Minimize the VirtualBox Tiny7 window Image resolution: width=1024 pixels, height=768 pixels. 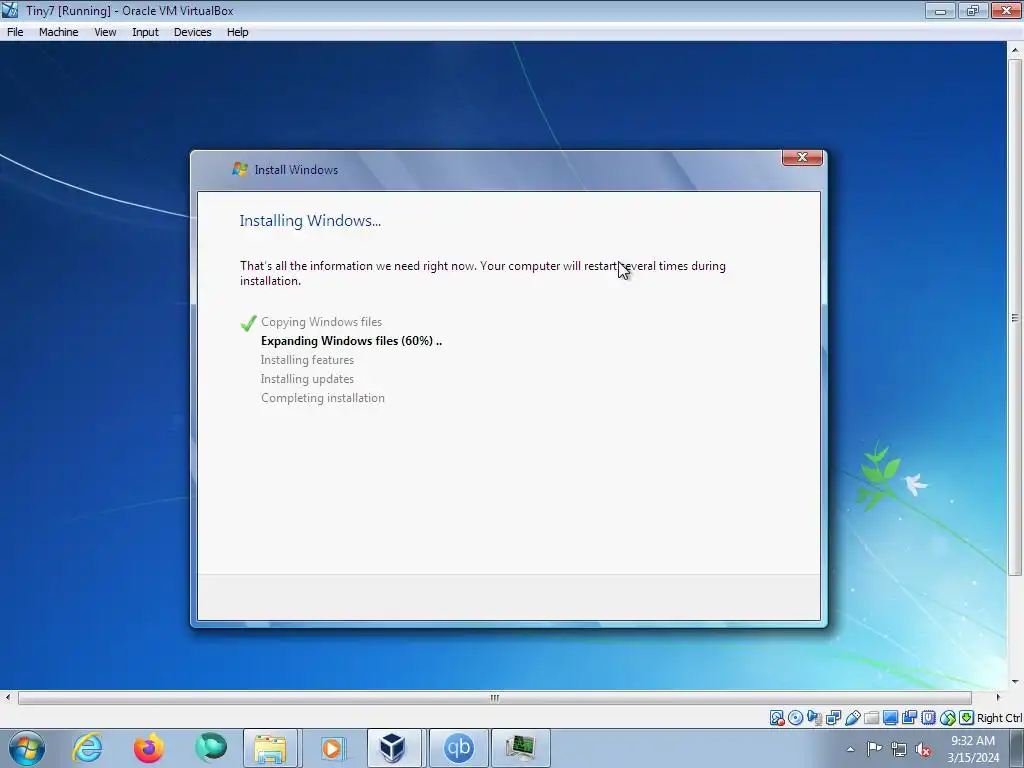[x=940, y=10]
